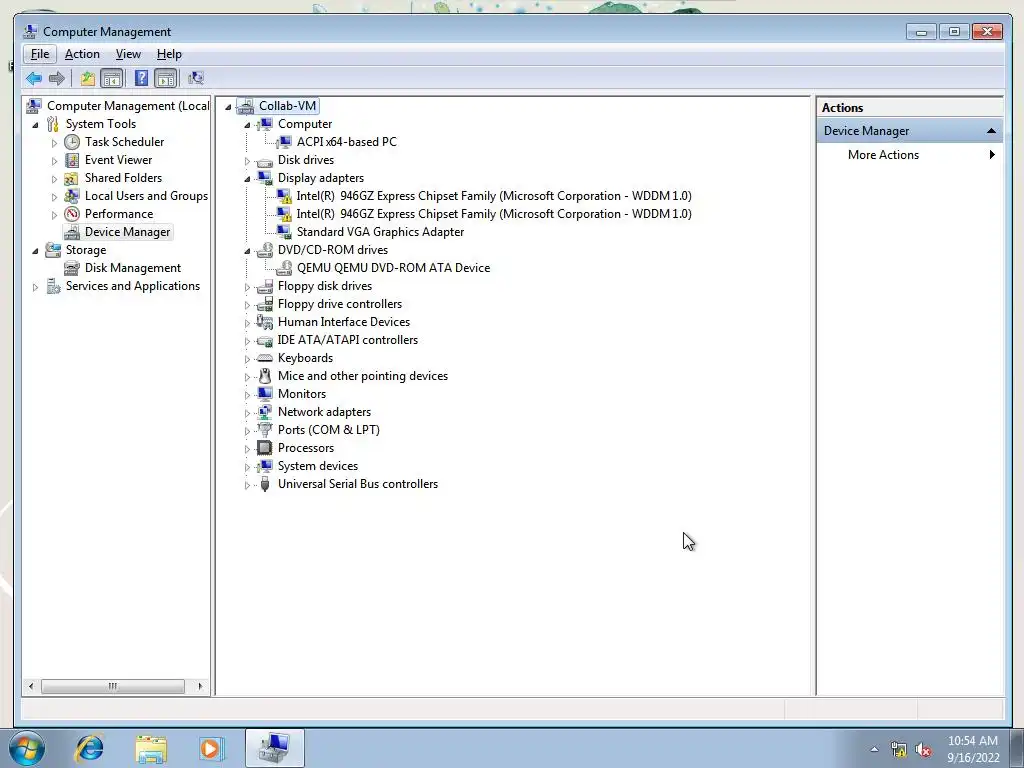Open Windows Explorer from the taskbar
The height and width of the screenshot is (768, 1024).
coord(151,748)
